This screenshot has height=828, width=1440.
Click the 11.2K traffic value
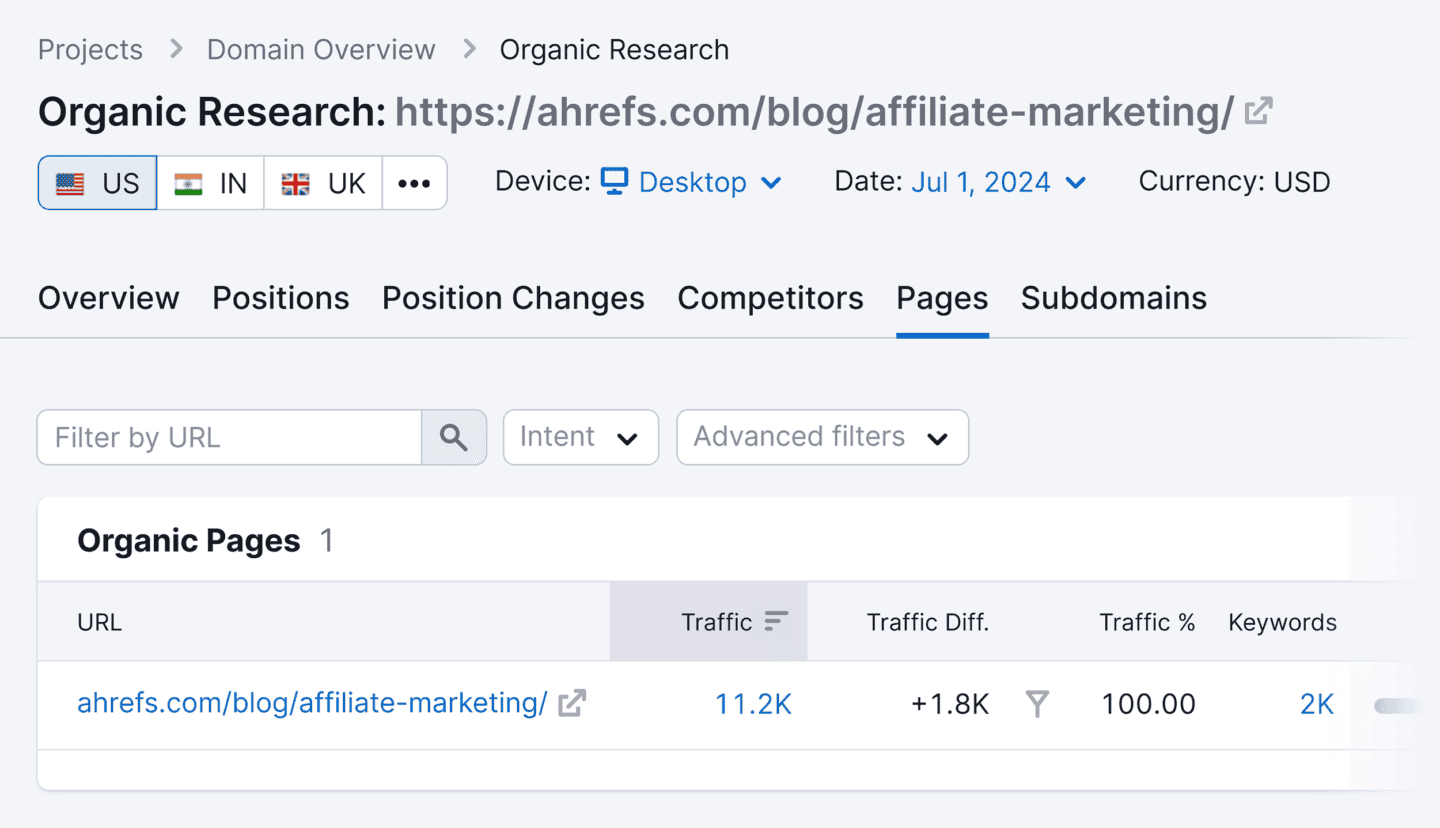click(753, 704)
